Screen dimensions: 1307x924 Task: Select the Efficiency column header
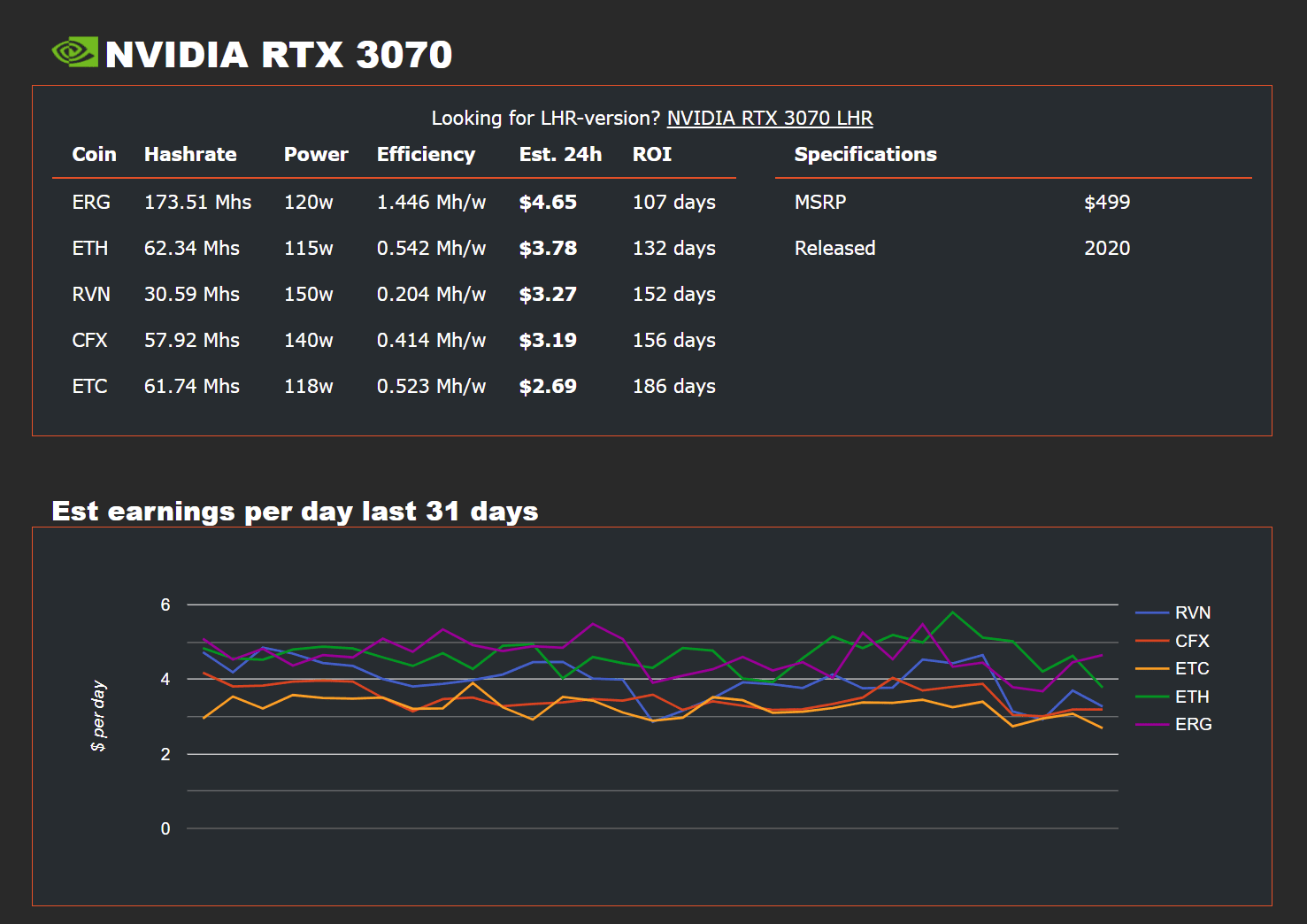[426, 155]
